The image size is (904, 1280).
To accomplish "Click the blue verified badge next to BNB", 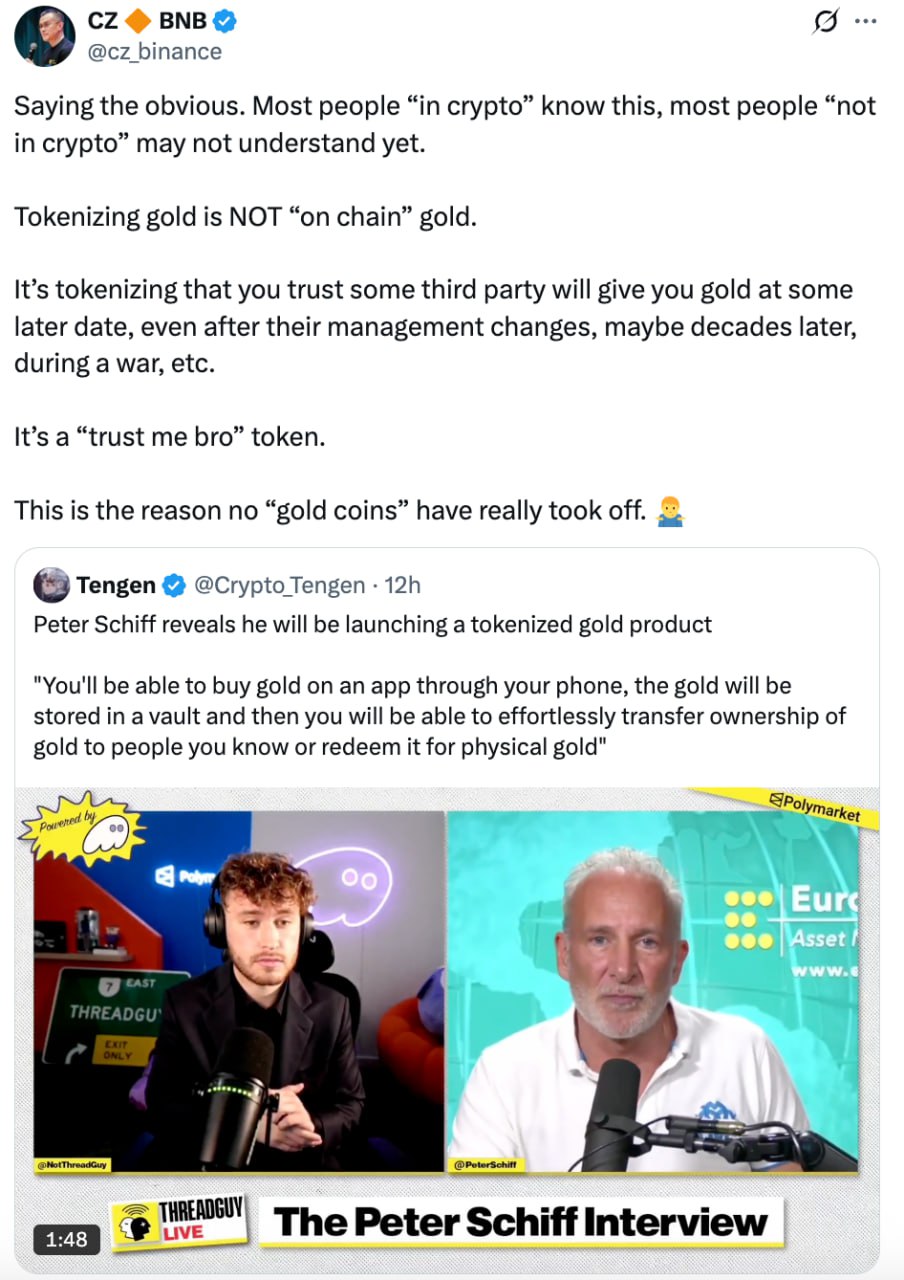I will point(224,21).
